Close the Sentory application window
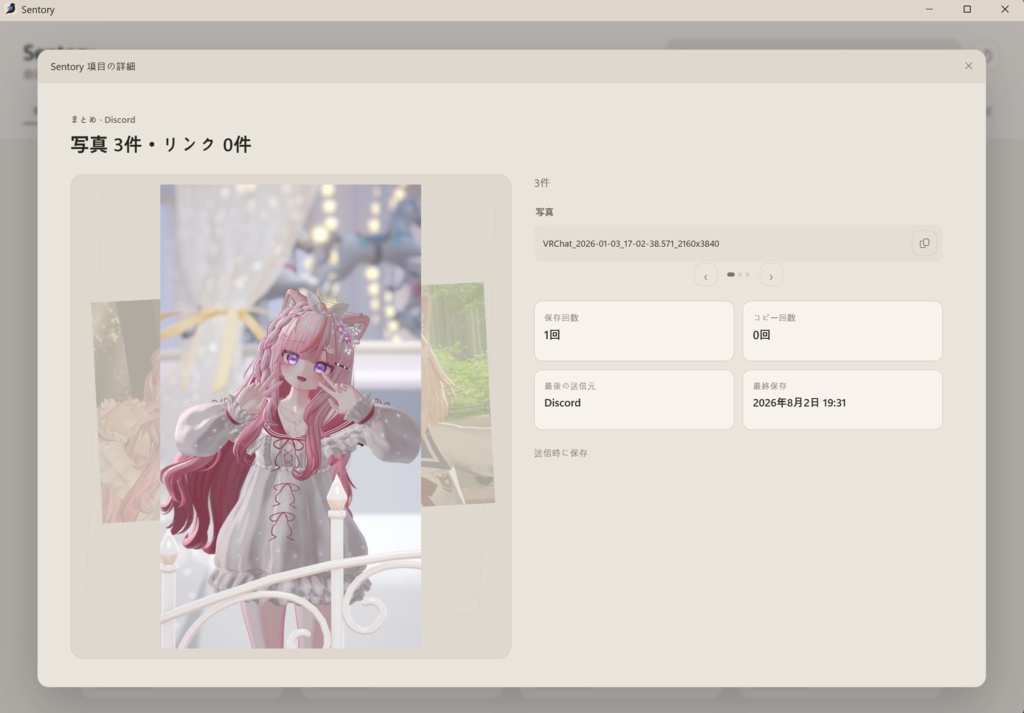1024x713 pixels. tap(1005, 9)
